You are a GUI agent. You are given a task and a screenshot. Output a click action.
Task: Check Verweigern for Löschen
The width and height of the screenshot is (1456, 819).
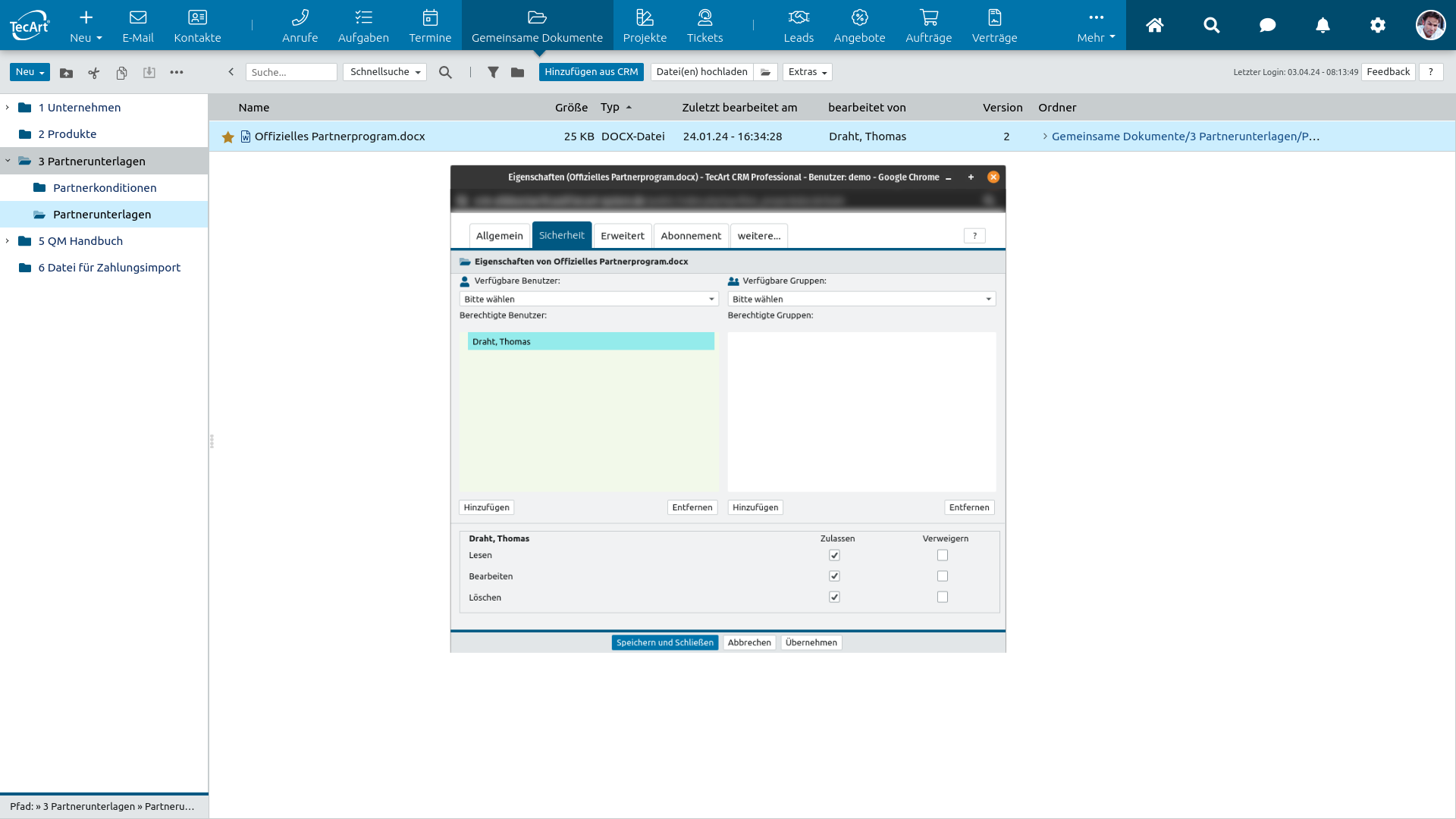943,598
